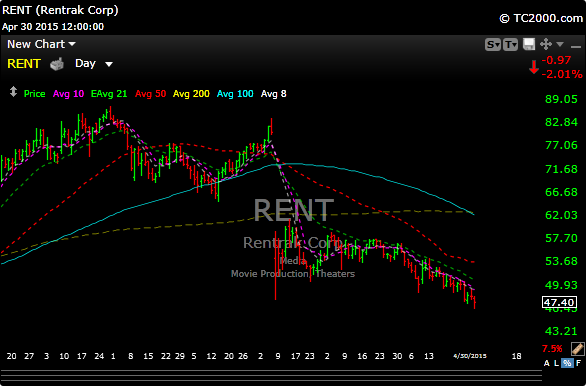Click the red down arrow change indicator
Image resolution: width=586 pixels, height=386 pixels.
point(534,67)
